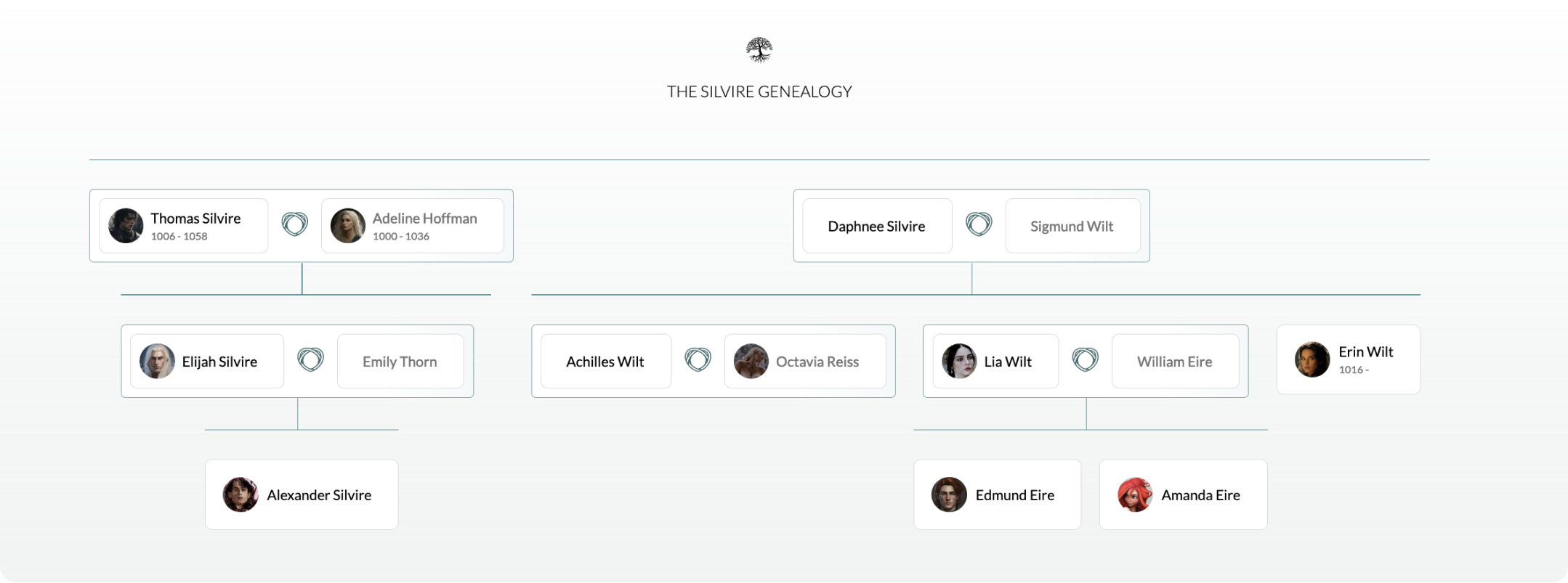1568x583 pixels.
Task: Click the rings icon between Lia and William
Action: (1085, 360)
